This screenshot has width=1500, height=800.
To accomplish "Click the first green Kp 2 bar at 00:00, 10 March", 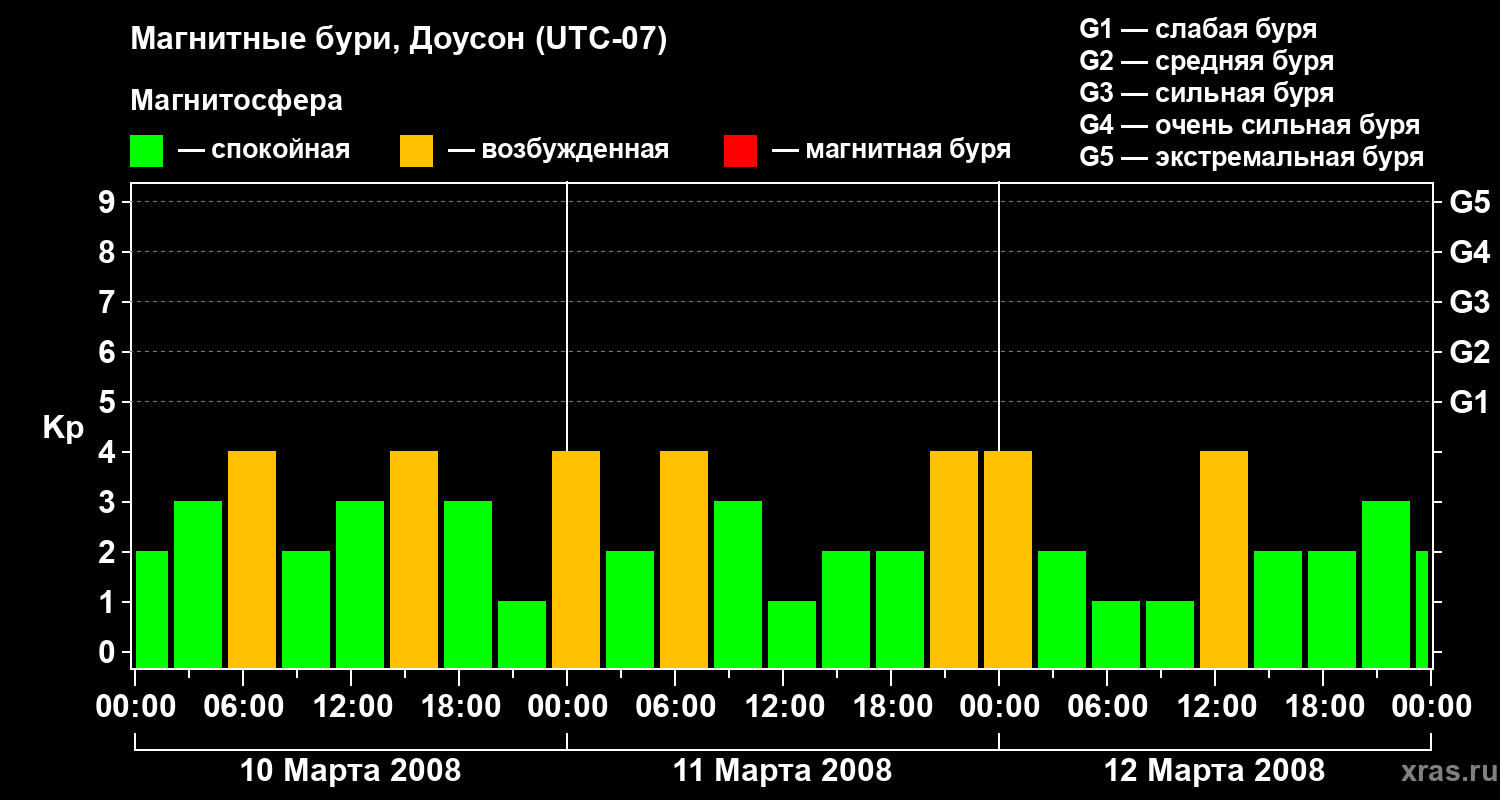I will coord(151,610).
